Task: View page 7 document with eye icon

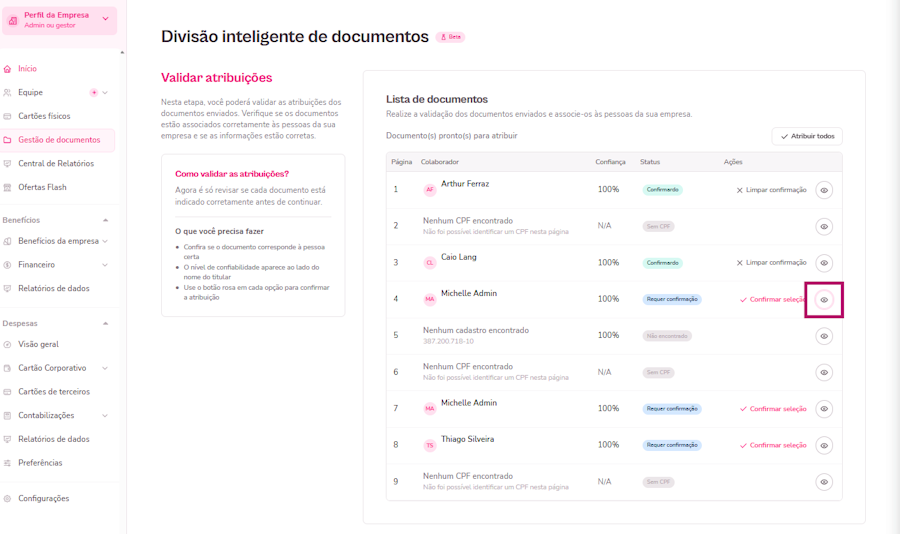Action: (824, 409)
